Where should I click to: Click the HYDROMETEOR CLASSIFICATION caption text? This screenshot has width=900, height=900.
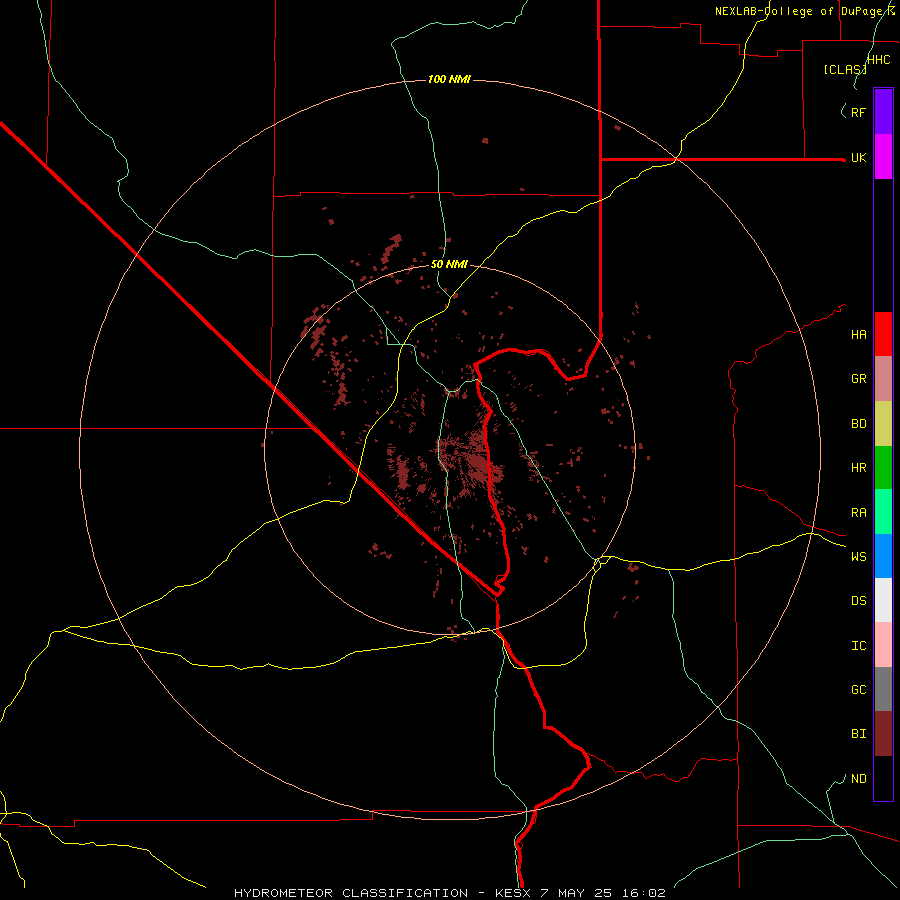(x=351, y=893)
